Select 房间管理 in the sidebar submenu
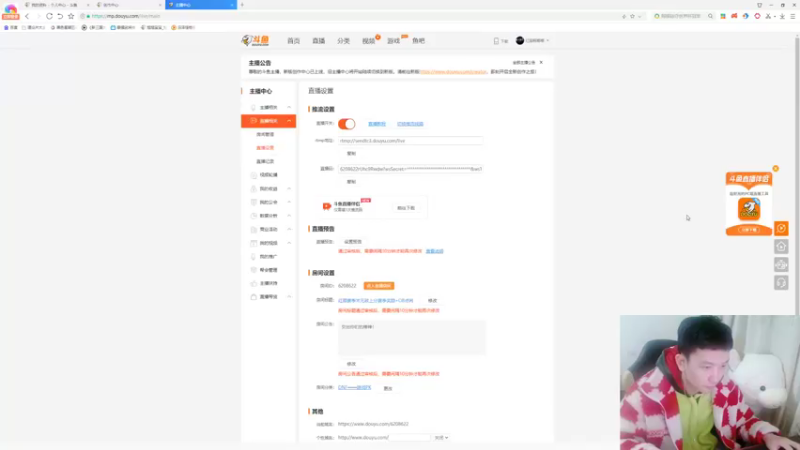The image size is (800, 450). [265, 134]
